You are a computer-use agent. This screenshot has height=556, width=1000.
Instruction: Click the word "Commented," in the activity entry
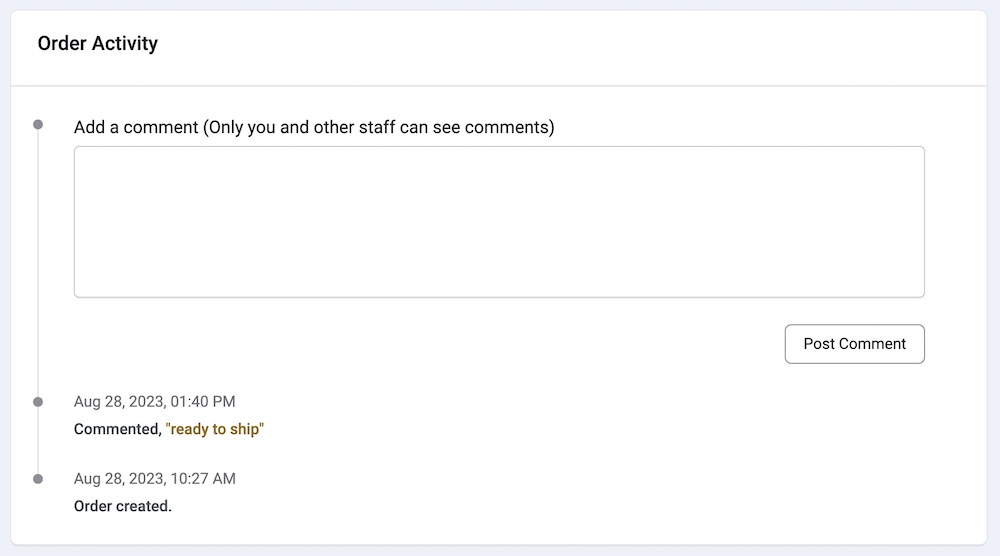coord(117,429)
